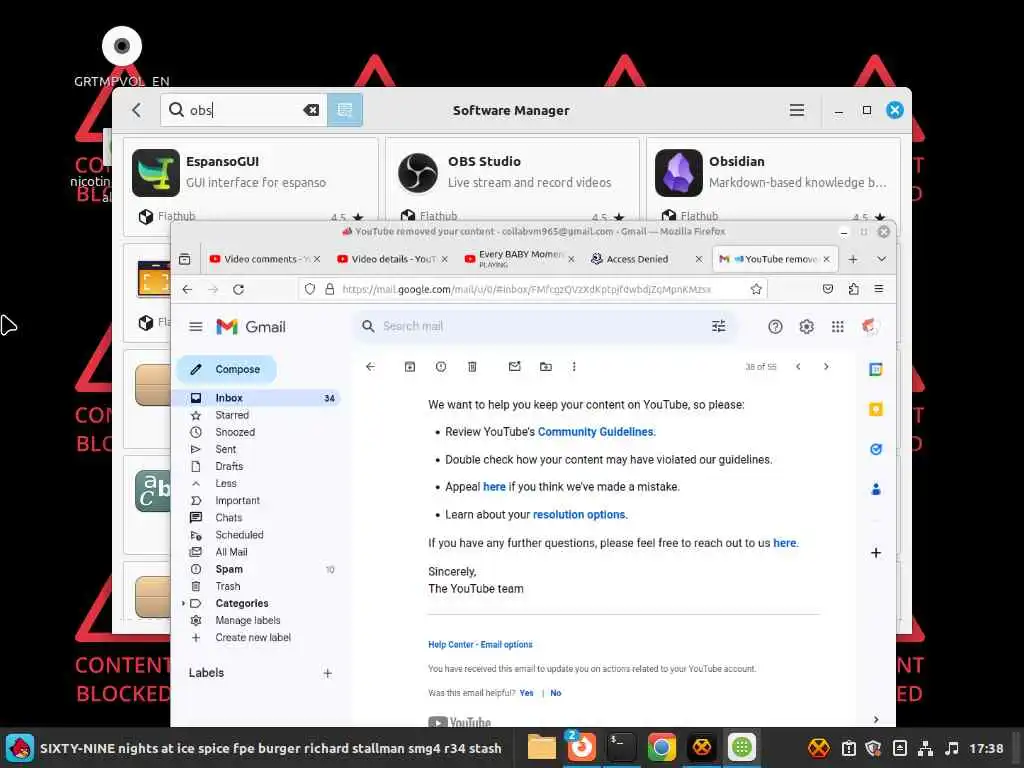Open the email More options menu
The height and width of the screenshot is (768, 1024).
574,367
